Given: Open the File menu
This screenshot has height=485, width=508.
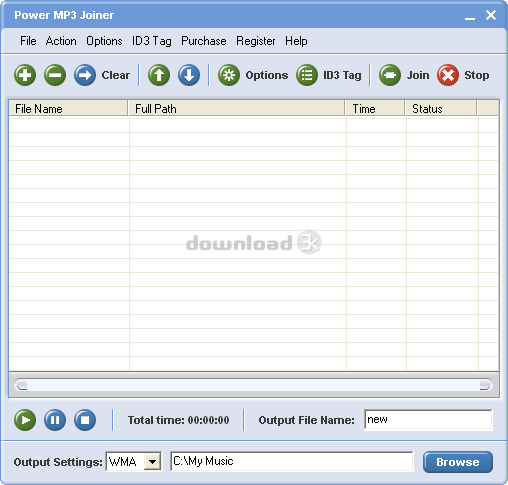Looking at the screenshot, I should click(x=28, y=41).
